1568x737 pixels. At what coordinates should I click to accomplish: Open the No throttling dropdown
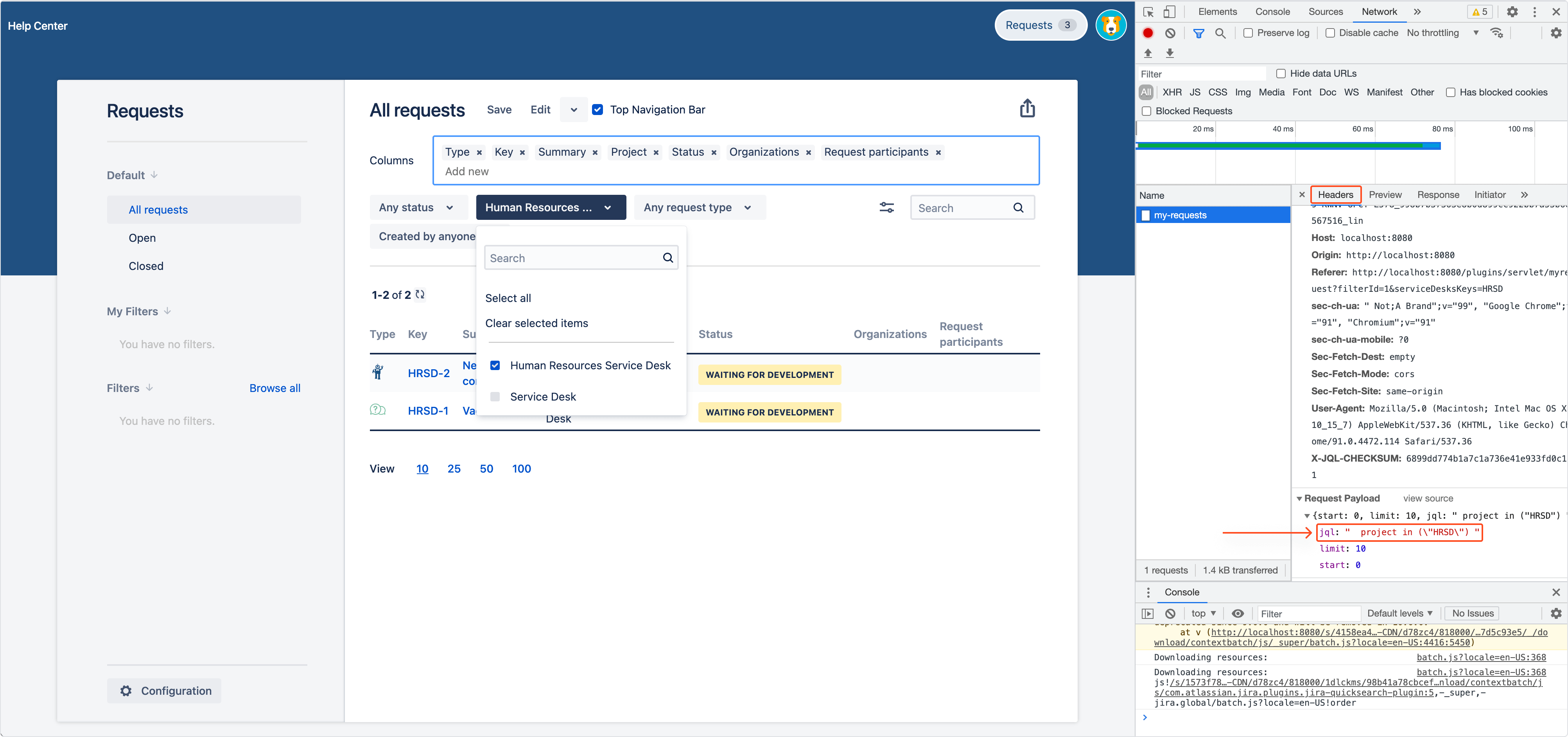coord(1441,33)
